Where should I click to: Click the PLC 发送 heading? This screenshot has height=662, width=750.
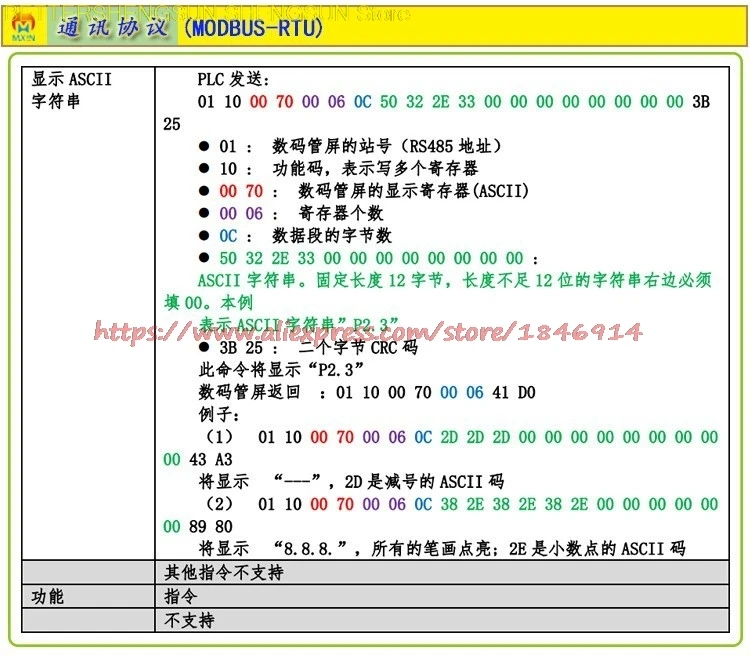tap(233, 79)
